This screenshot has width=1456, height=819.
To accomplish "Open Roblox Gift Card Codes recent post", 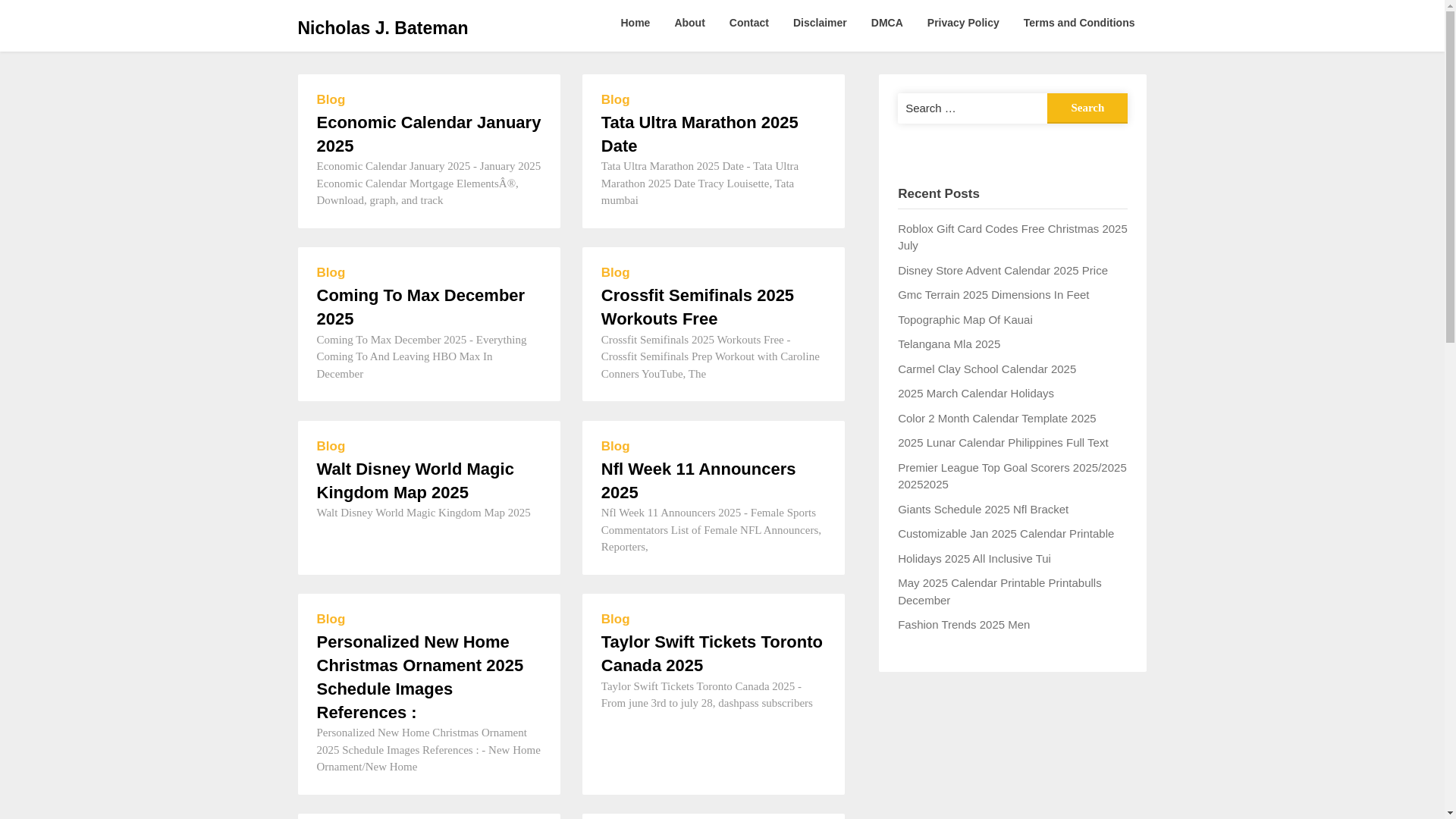I will coord(1012,237).
